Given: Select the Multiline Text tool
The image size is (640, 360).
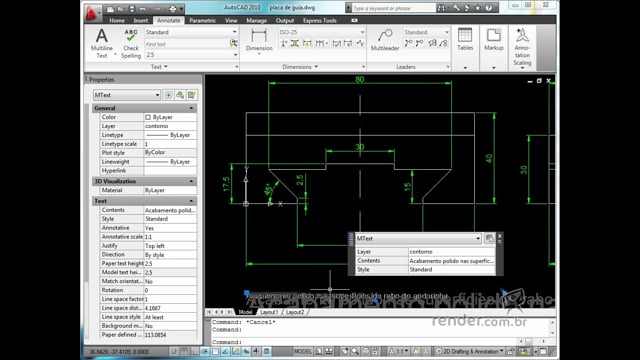Looking at the screenshot, I should tap(102, 43).
